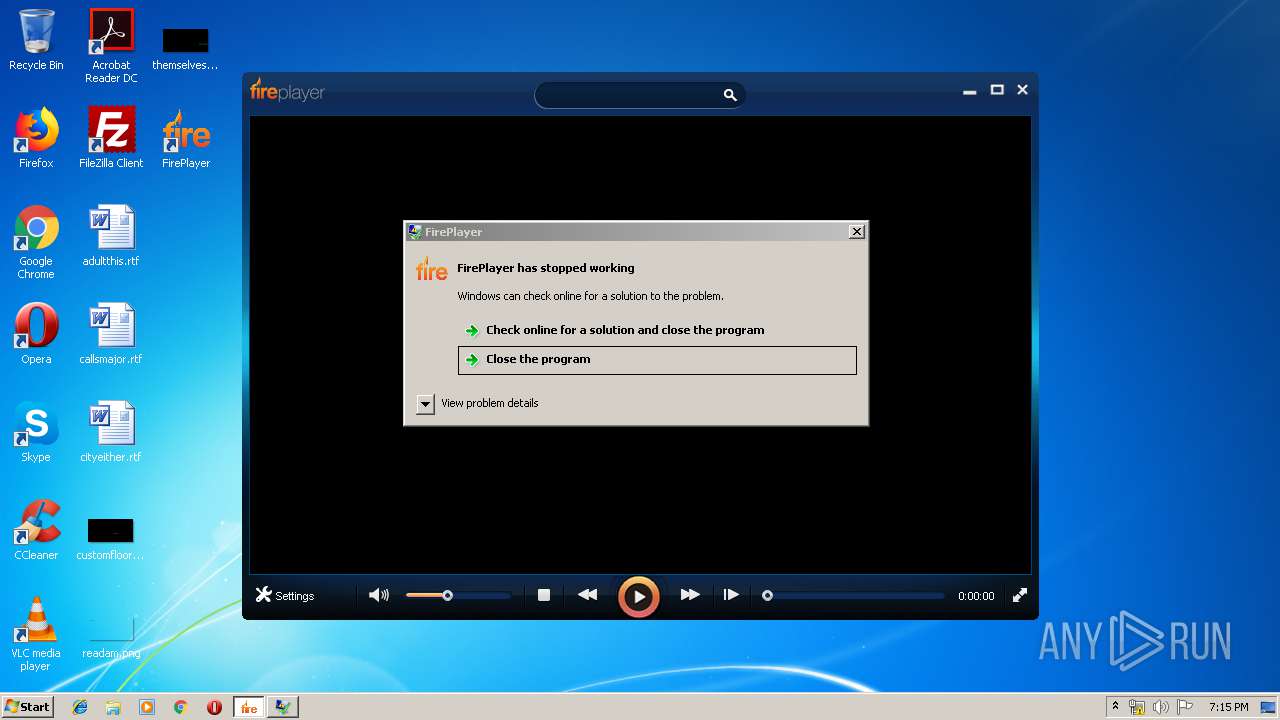Image resolution: width=1280 pixels, height=720 pixels.
Task: Click the rewind button
Action: pyautogui.click(x=587, y=595)
